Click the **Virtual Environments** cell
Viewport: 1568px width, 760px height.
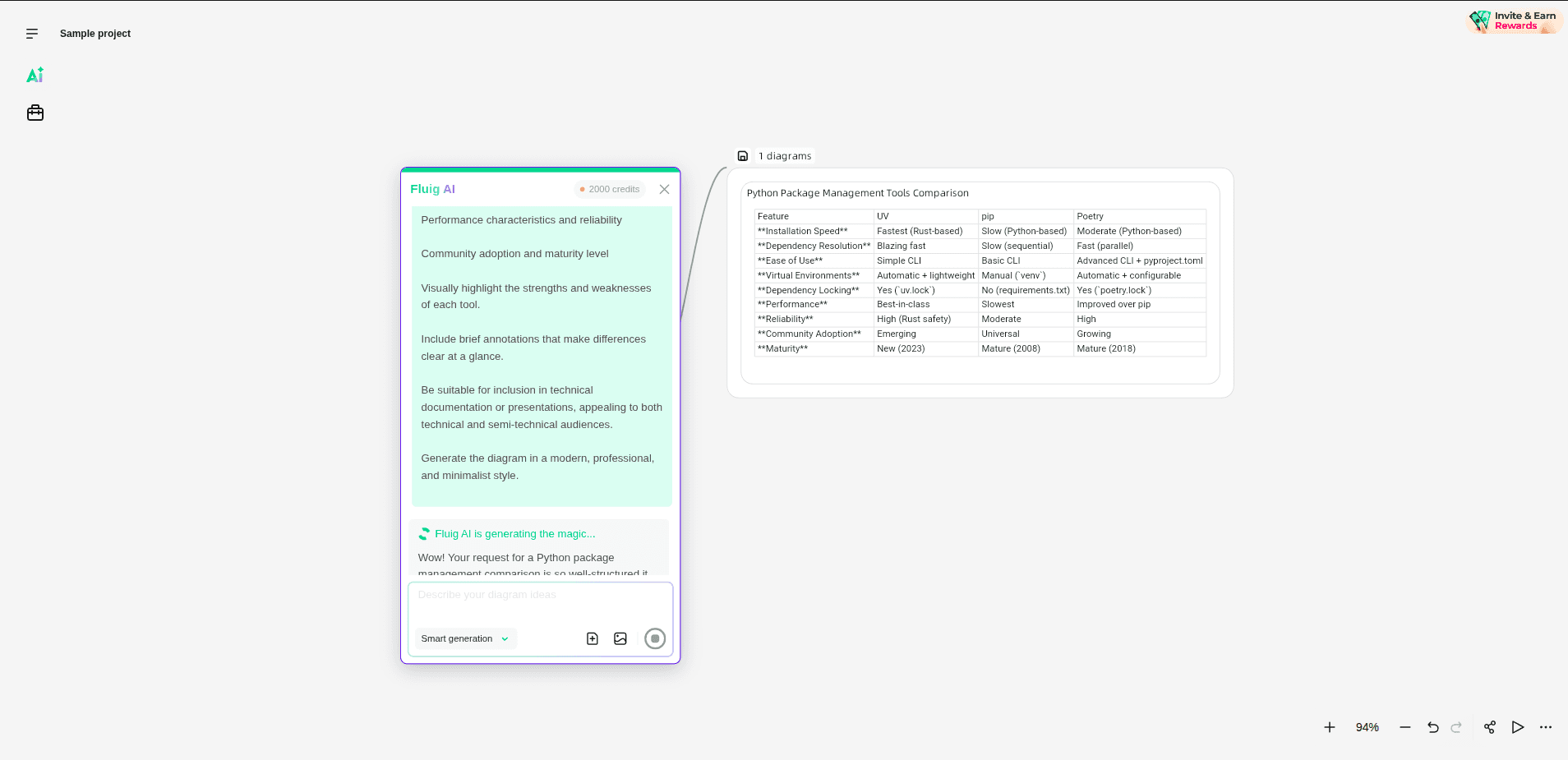pos(814,275)
